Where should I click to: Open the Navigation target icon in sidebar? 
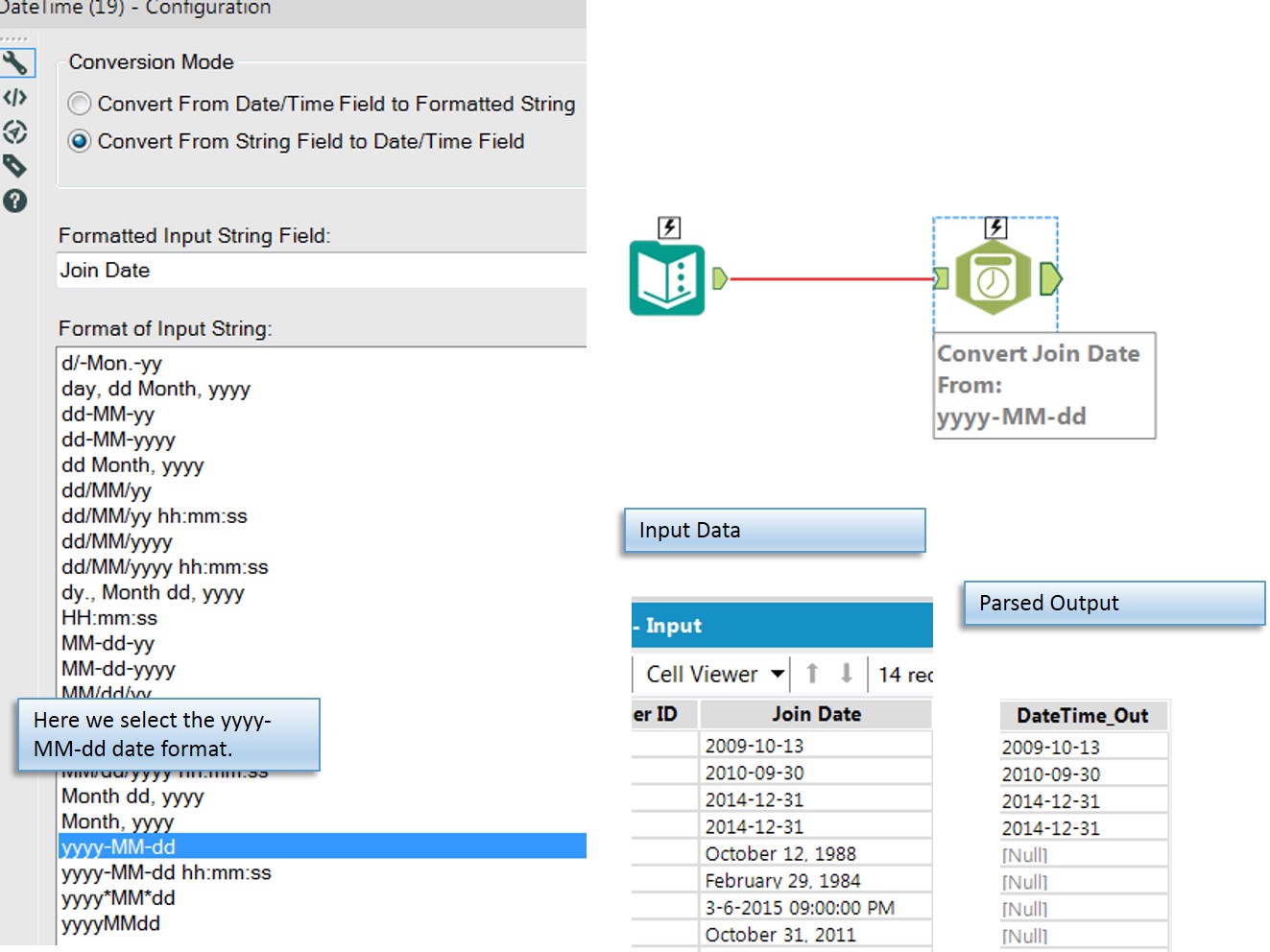coord(15,131)
